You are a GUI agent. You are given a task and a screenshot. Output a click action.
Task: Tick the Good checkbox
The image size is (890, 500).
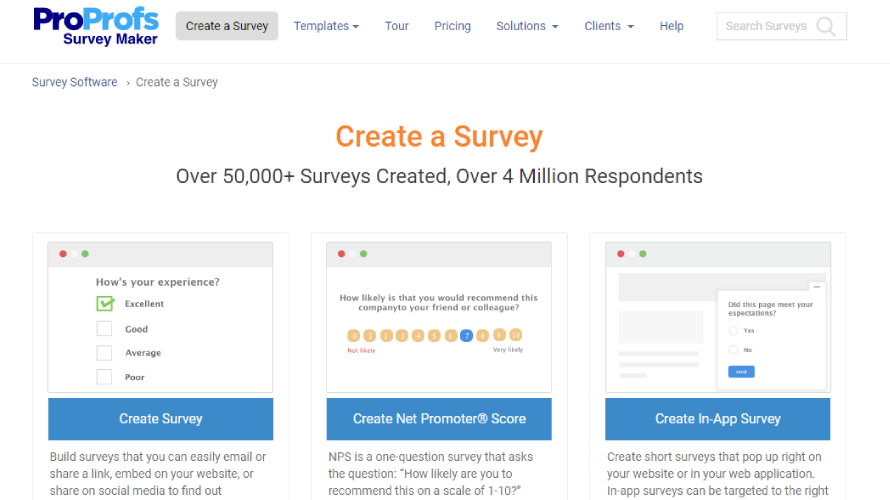pyautogui.click(x=104, y=329)
